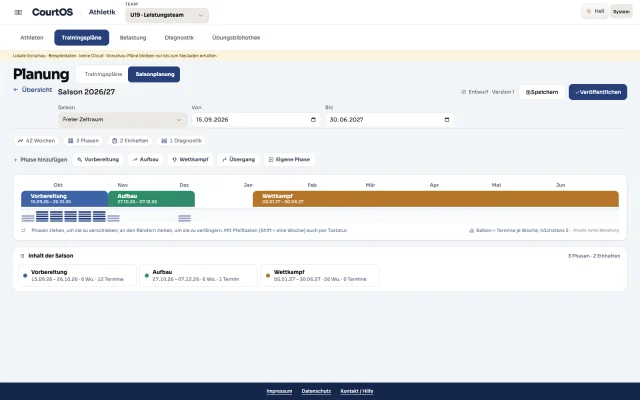Click the 42 Wochen trend icon
640x400 pixels.
(x=20, y=141)
